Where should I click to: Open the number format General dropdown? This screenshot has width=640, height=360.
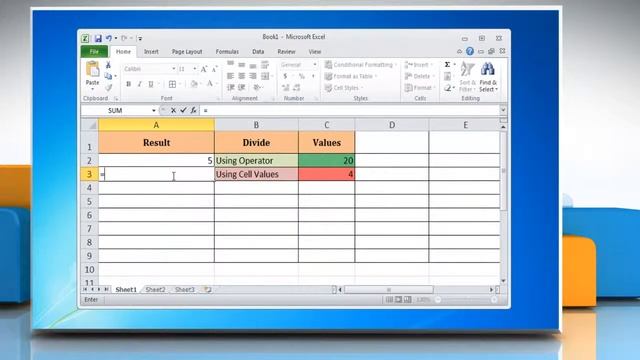pyautogui.click(x=315, y=65)
